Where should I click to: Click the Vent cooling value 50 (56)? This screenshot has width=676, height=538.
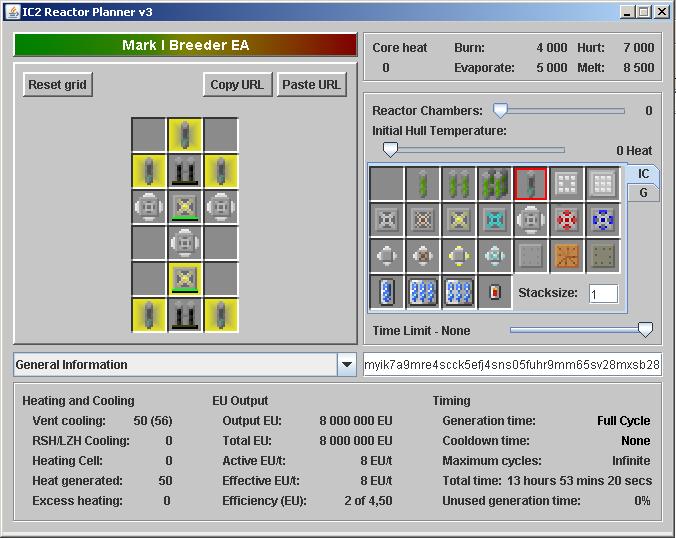(153, 421)
